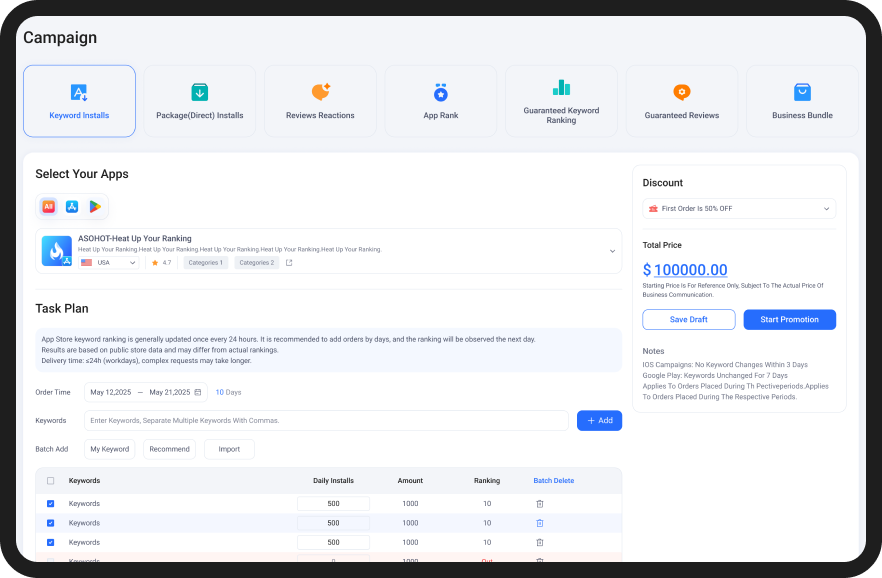Filter apps by All stores icon
Screen dimensions: 882x578
point(49,207)
